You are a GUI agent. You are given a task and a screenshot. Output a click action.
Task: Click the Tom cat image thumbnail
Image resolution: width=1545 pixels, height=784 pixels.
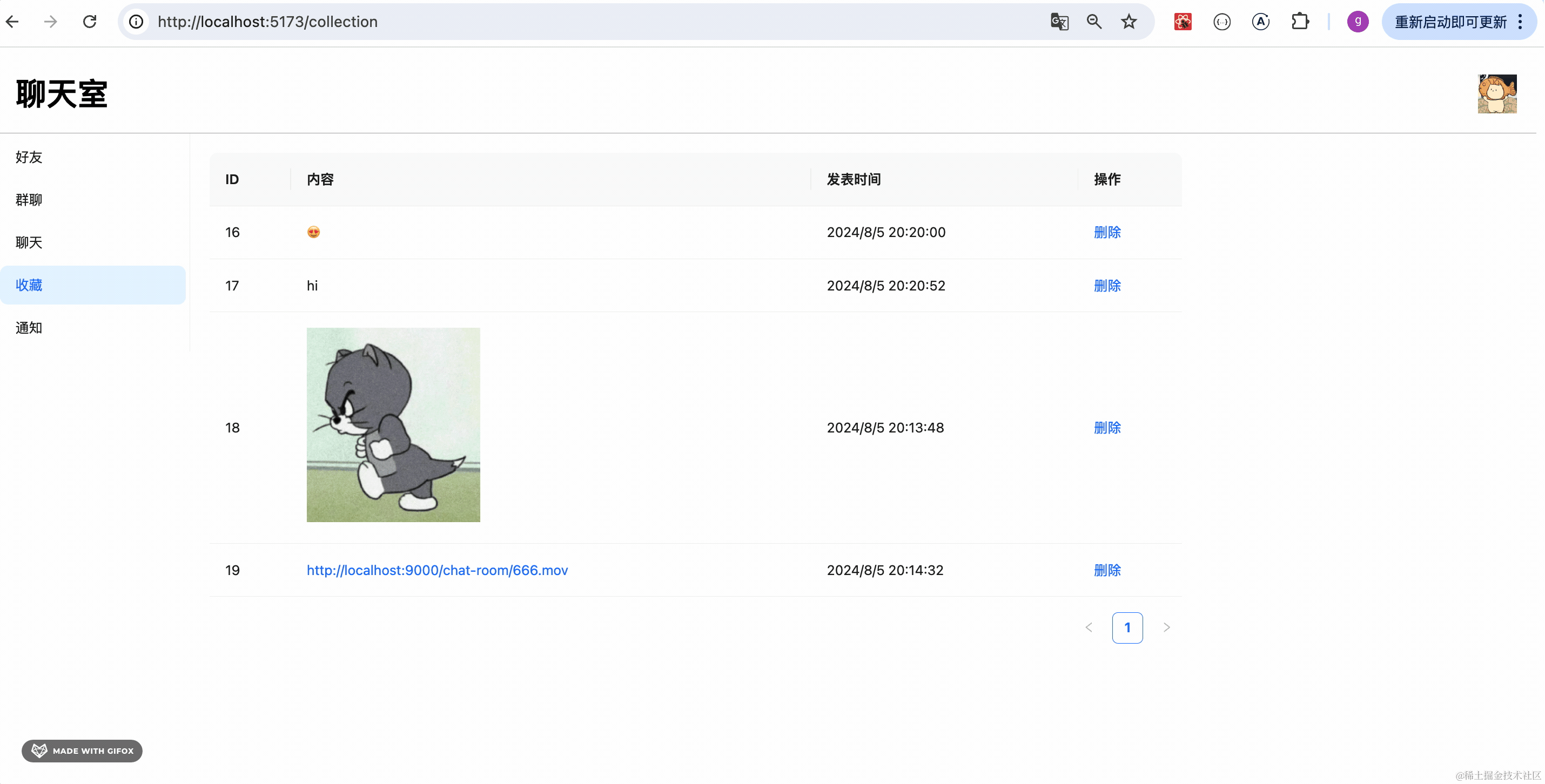(393, 425)
